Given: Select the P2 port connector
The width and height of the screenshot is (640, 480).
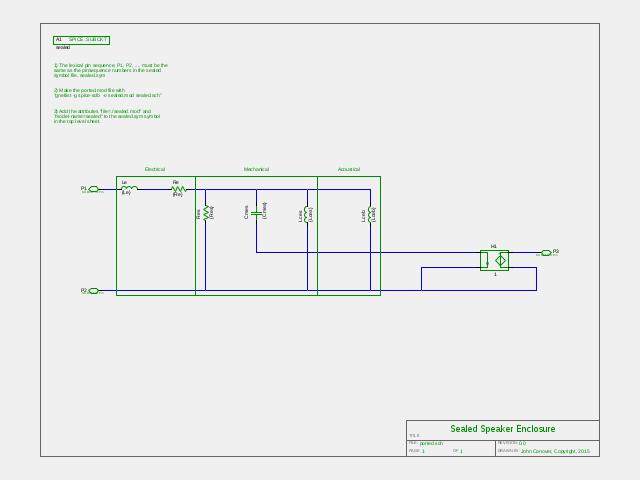Looking at the screenshot, I should [x=93, y=291].
